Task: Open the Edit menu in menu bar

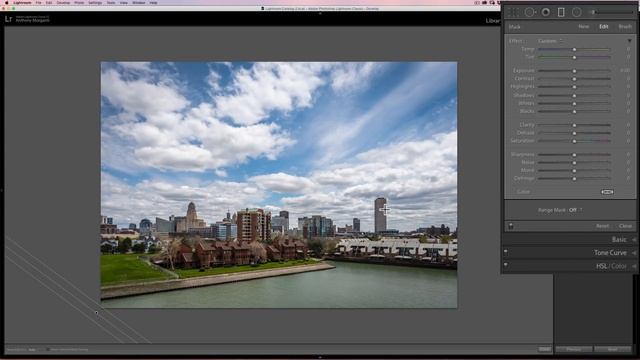Action: pyautogui.click(x=49, y=2)
